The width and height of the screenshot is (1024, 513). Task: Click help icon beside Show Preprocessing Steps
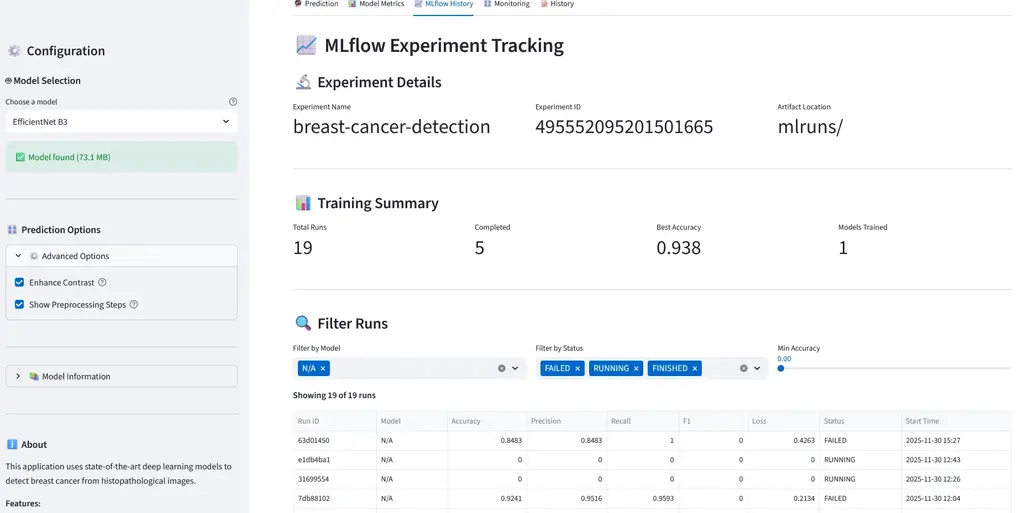(x=134, y=305)
